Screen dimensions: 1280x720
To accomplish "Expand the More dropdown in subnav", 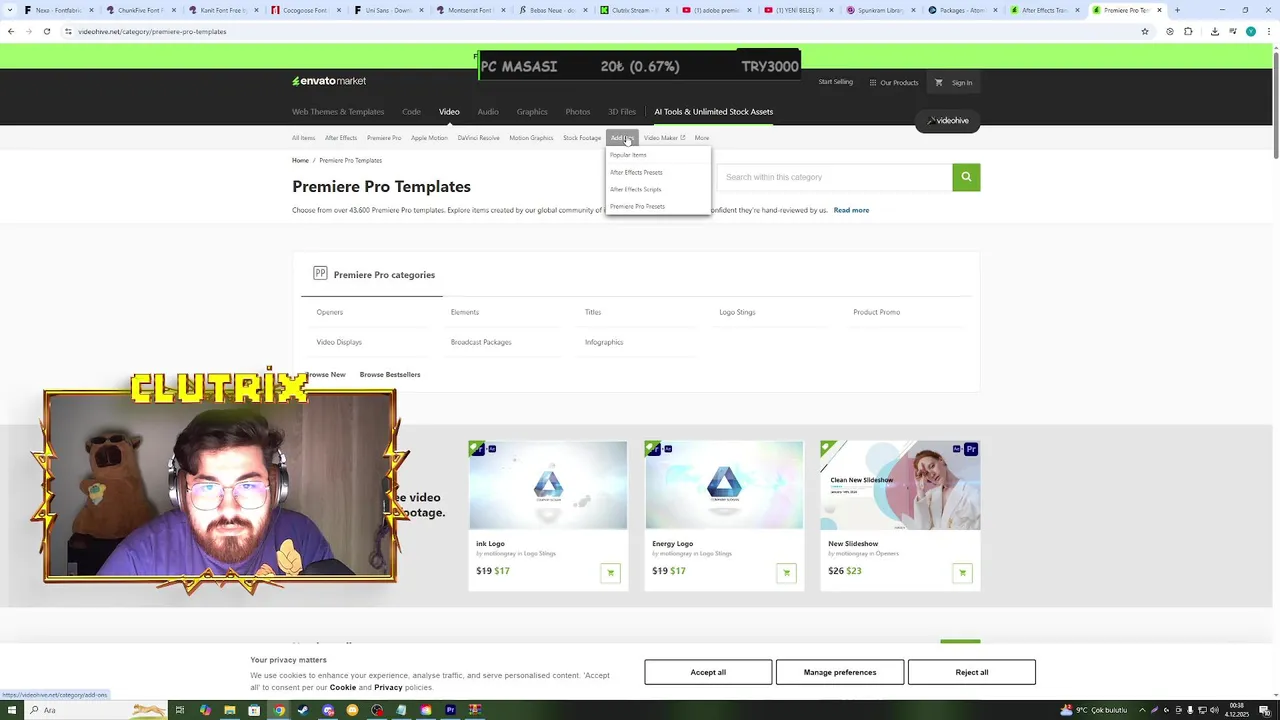I will [x=702, y=138].
